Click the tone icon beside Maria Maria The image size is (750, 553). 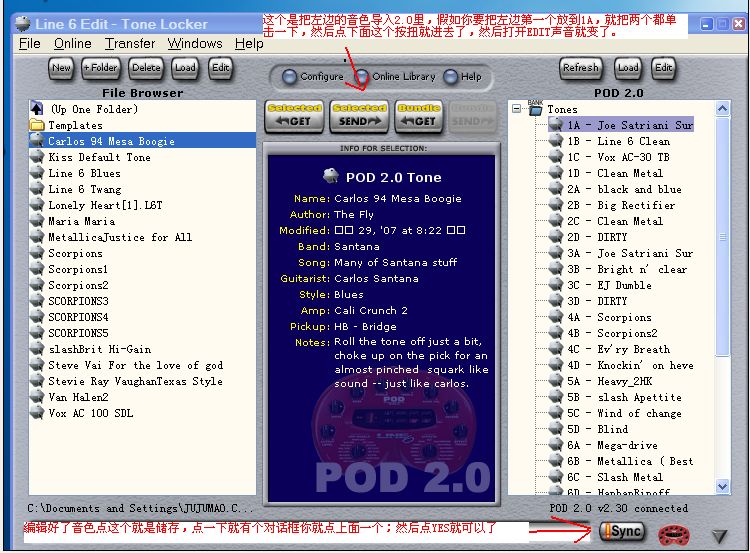click(x=37, y=221)
